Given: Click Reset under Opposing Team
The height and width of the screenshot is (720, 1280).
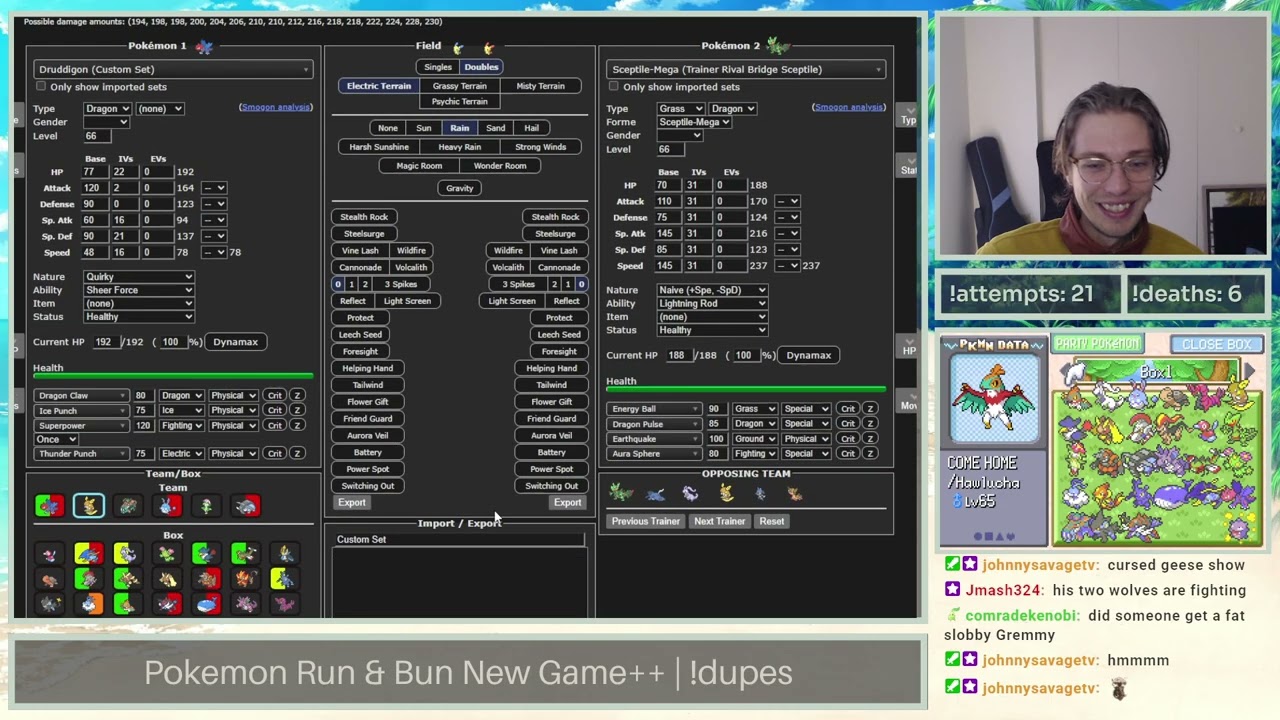Looking at the screenshot, I should tap(771, 521).
